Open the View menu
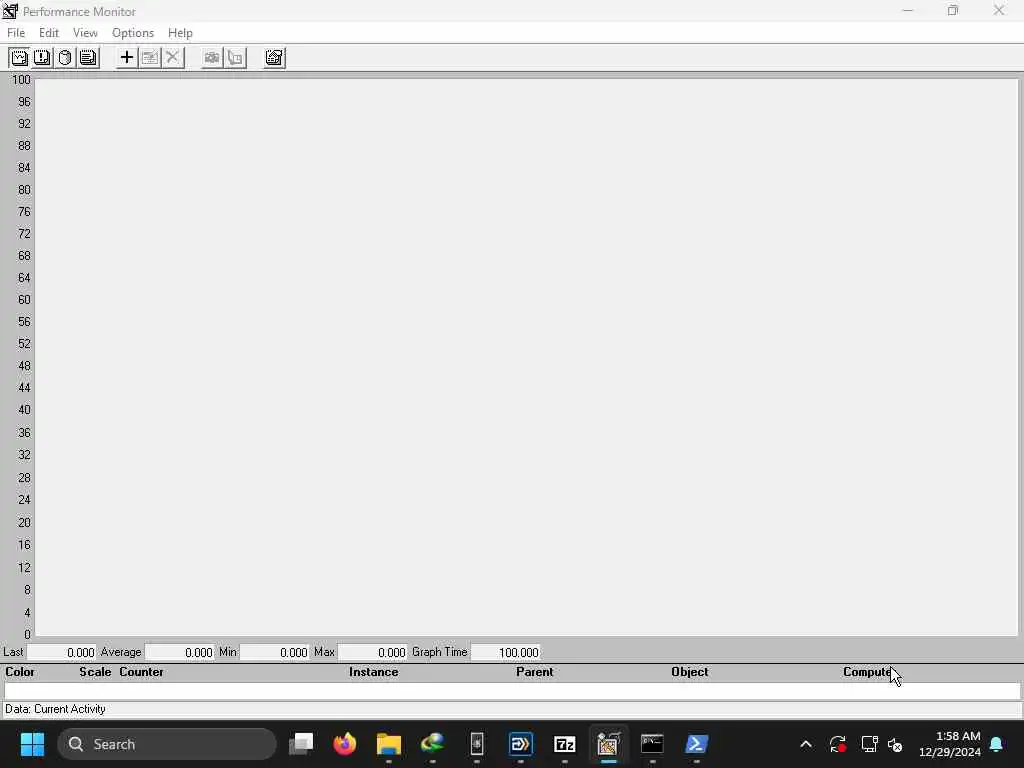The width and height of the screenshot is (1024, 768). pyautogui.click(x=85, y=33)
